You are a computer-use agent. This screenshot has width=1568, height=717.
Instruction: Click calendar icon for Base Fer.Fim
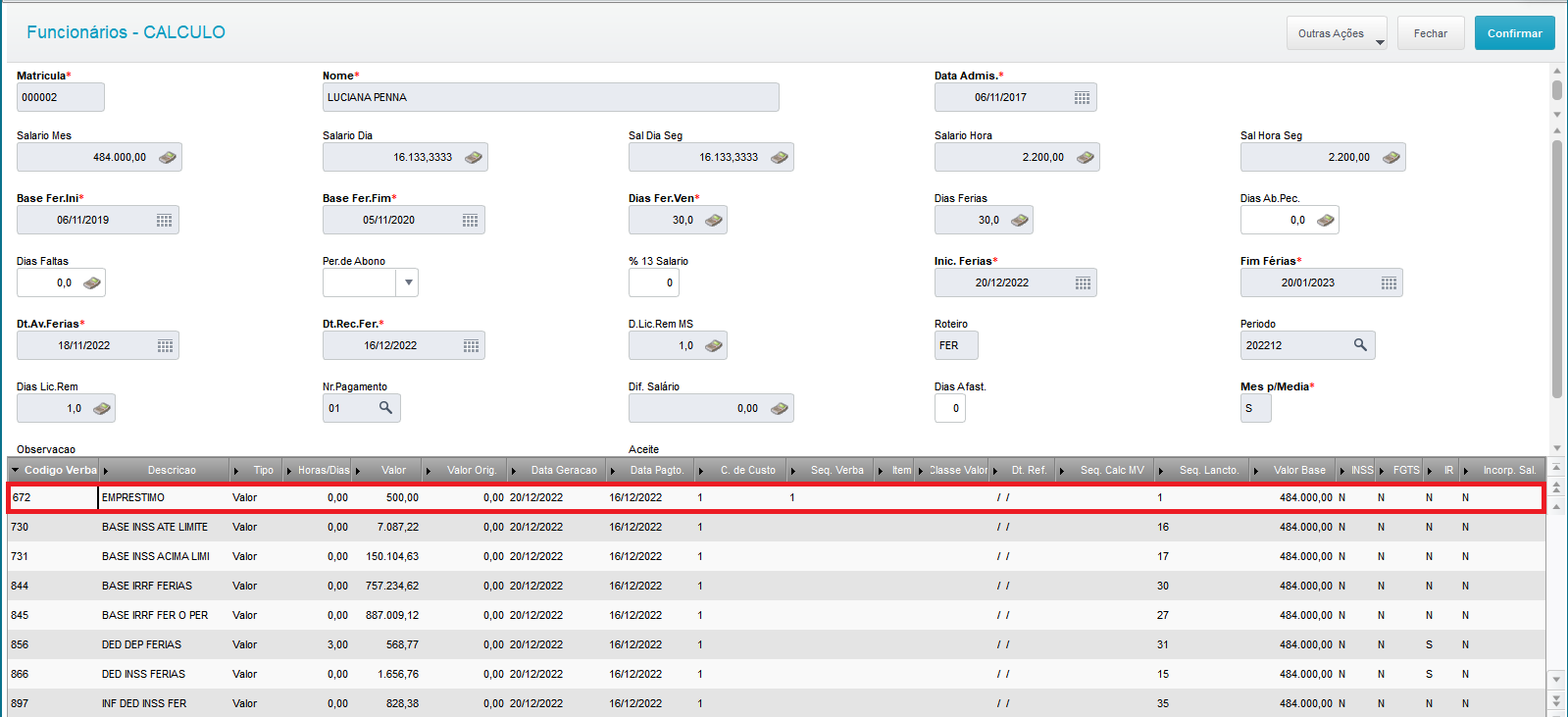(x=470, y=220)
